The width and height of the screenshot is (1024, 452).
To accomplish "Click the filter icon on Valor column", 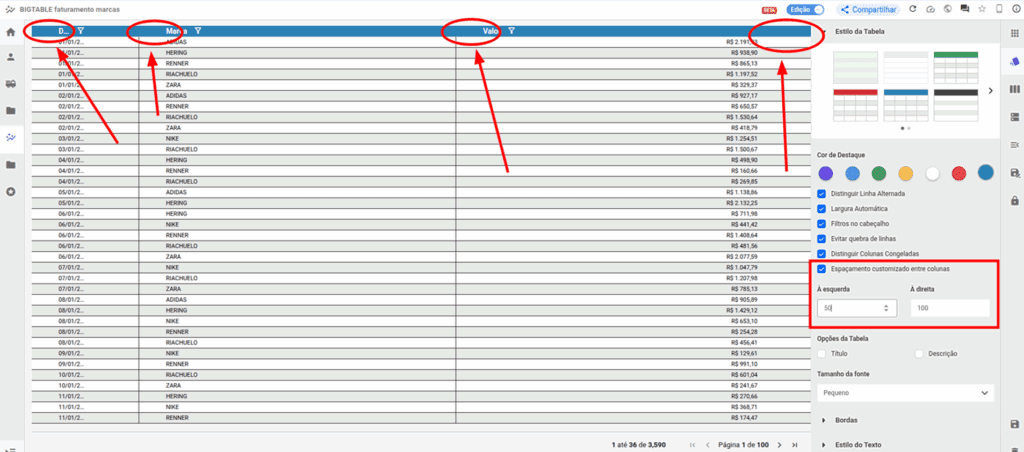I will coord(511,32).
